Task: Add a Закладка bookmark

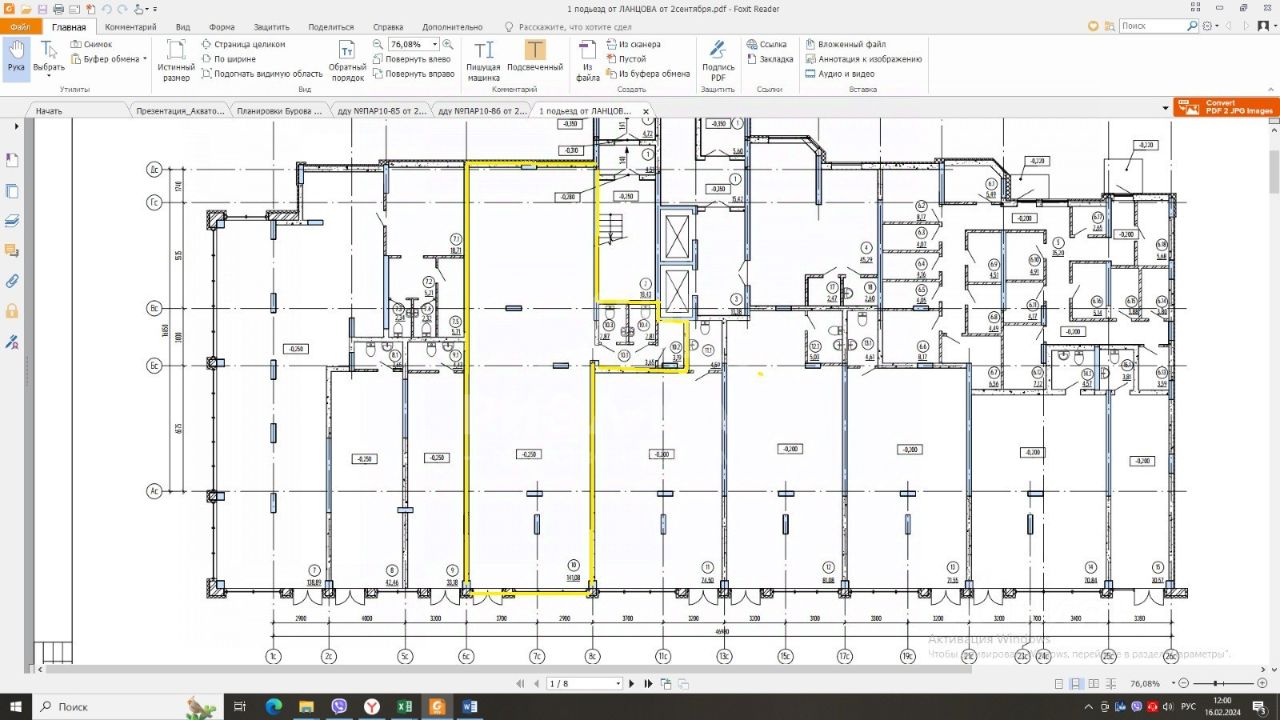Action: point(769,59)
